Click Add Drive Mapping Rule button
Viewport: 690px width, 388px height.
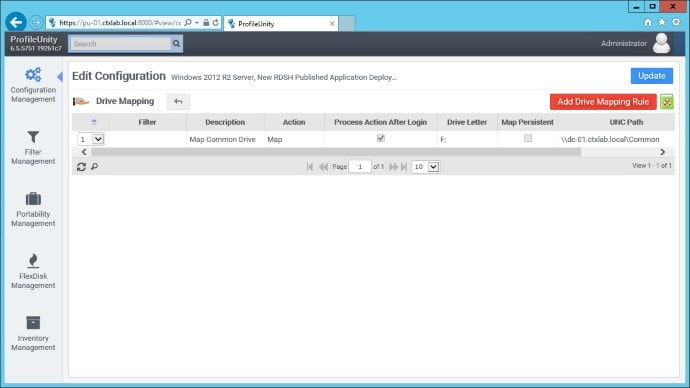(603, 102)
